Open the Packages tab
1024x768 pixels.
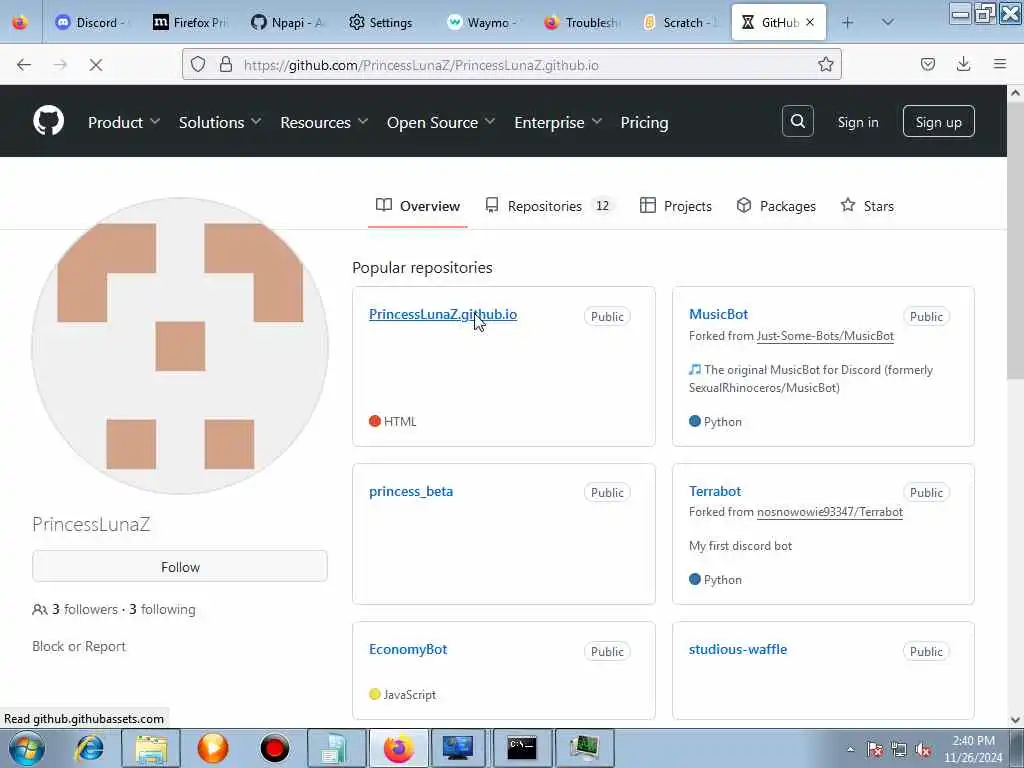(776, 206)
